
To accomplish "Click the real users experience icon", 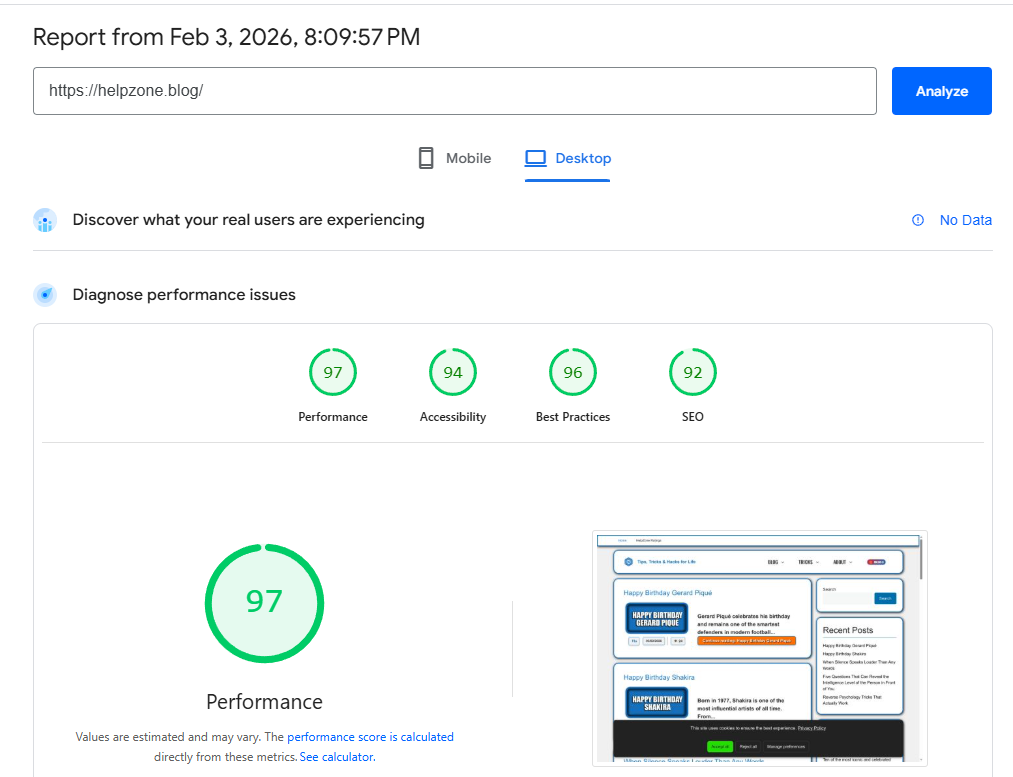I will [x=45, y=220].
